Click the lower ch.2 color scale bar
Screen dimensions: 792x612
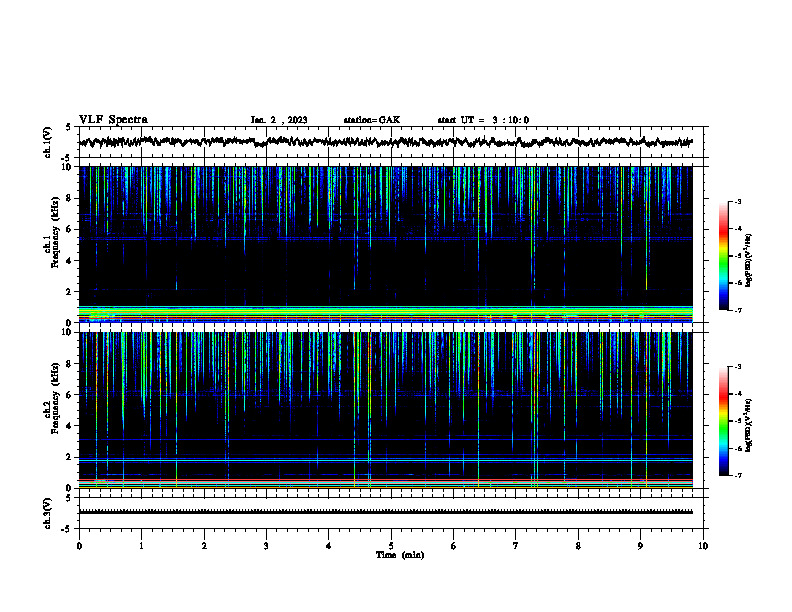[x=723, y=421]
